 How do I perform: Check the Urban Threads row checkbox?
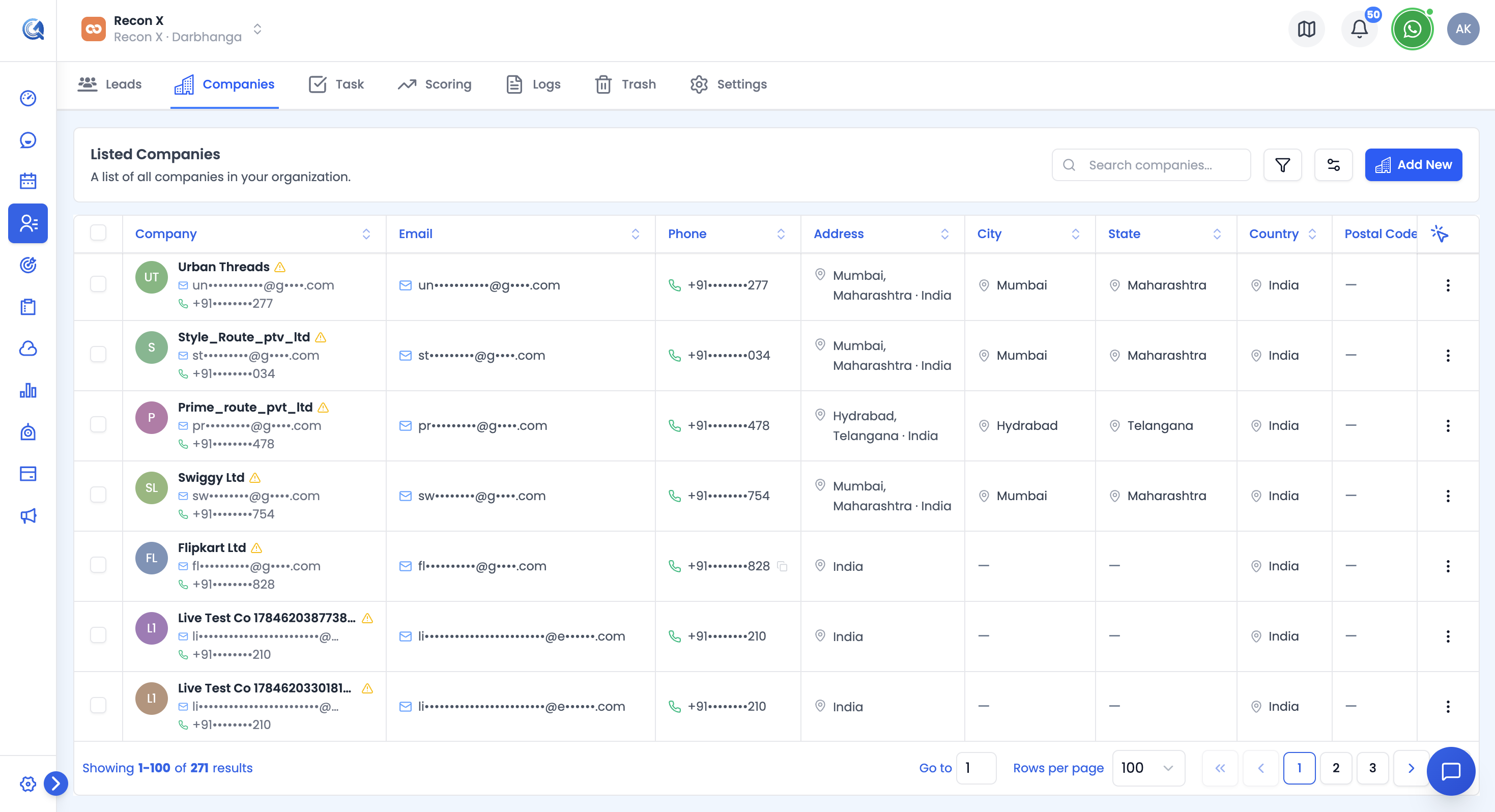tap(98, 284)
